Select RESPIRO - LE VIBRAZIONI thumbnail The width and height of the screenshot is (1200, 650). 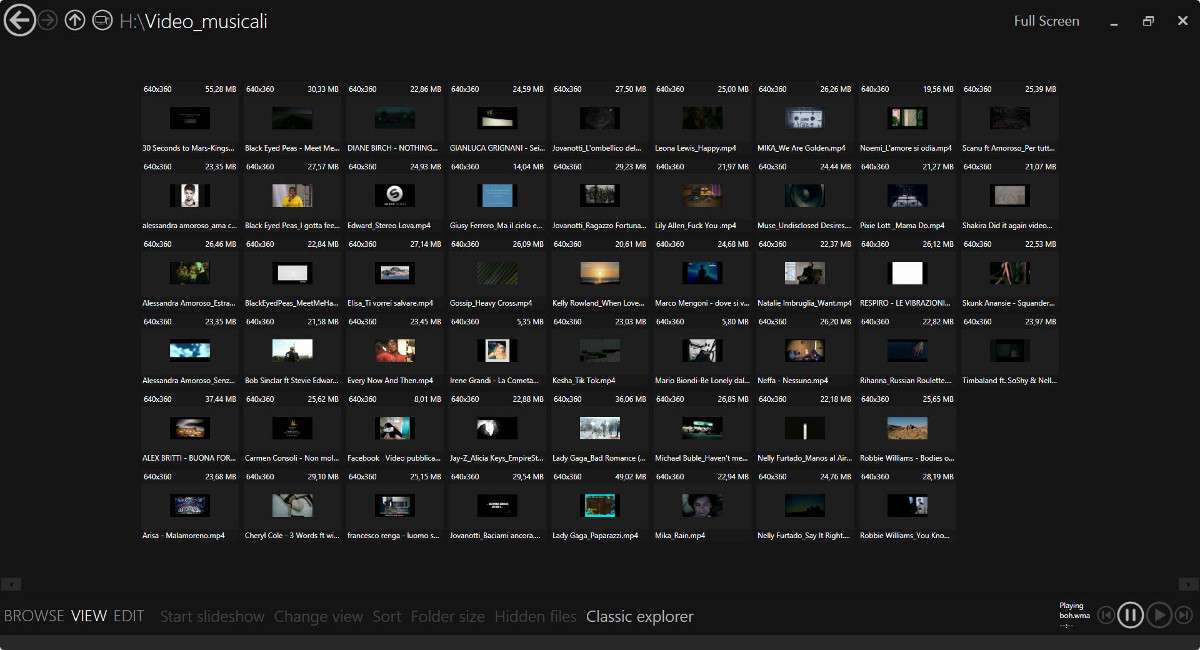(x=907, y=274)
